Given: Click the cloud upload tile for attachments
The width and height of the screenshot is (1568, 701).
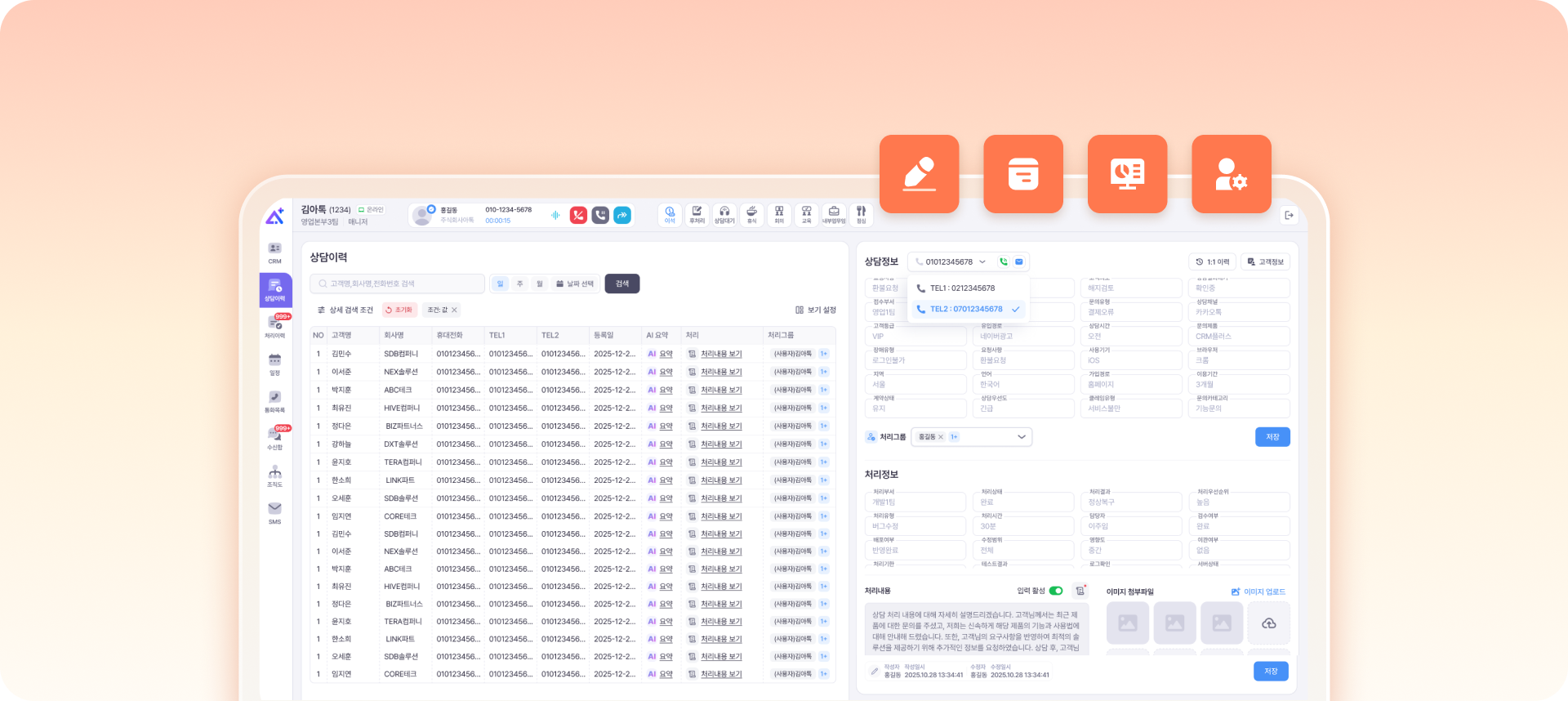Looking at the screenshot, I should [1269, 623].
